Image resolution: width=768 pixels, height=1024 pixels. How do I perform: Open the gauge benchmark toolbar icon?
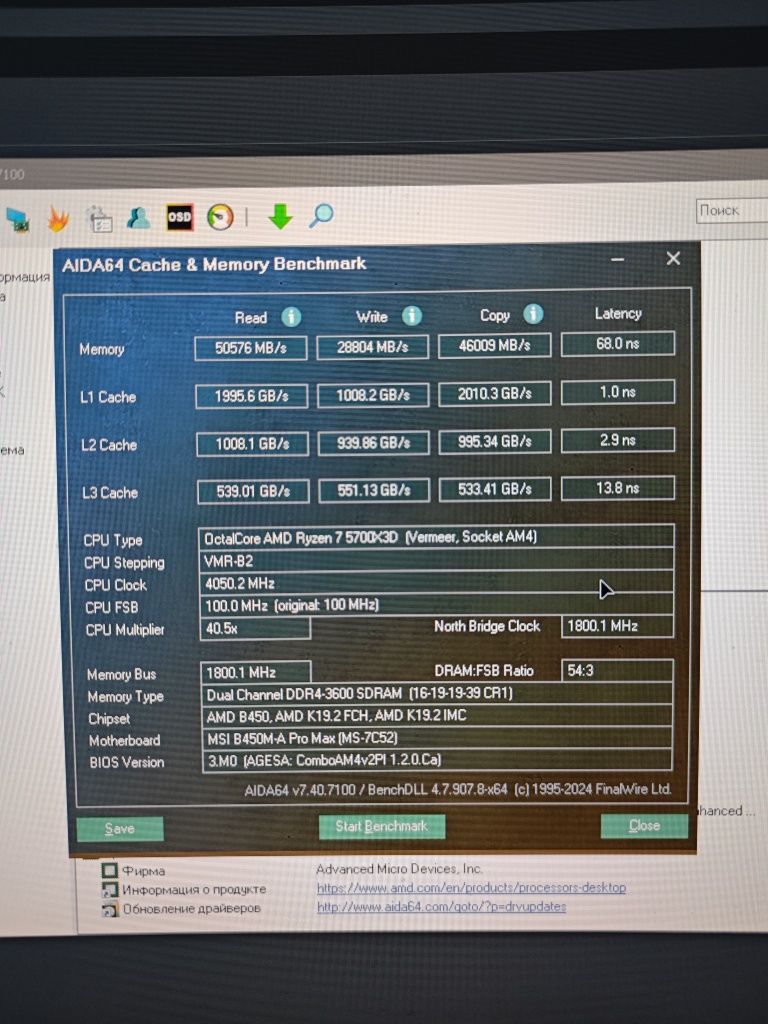tap(220, 217)
